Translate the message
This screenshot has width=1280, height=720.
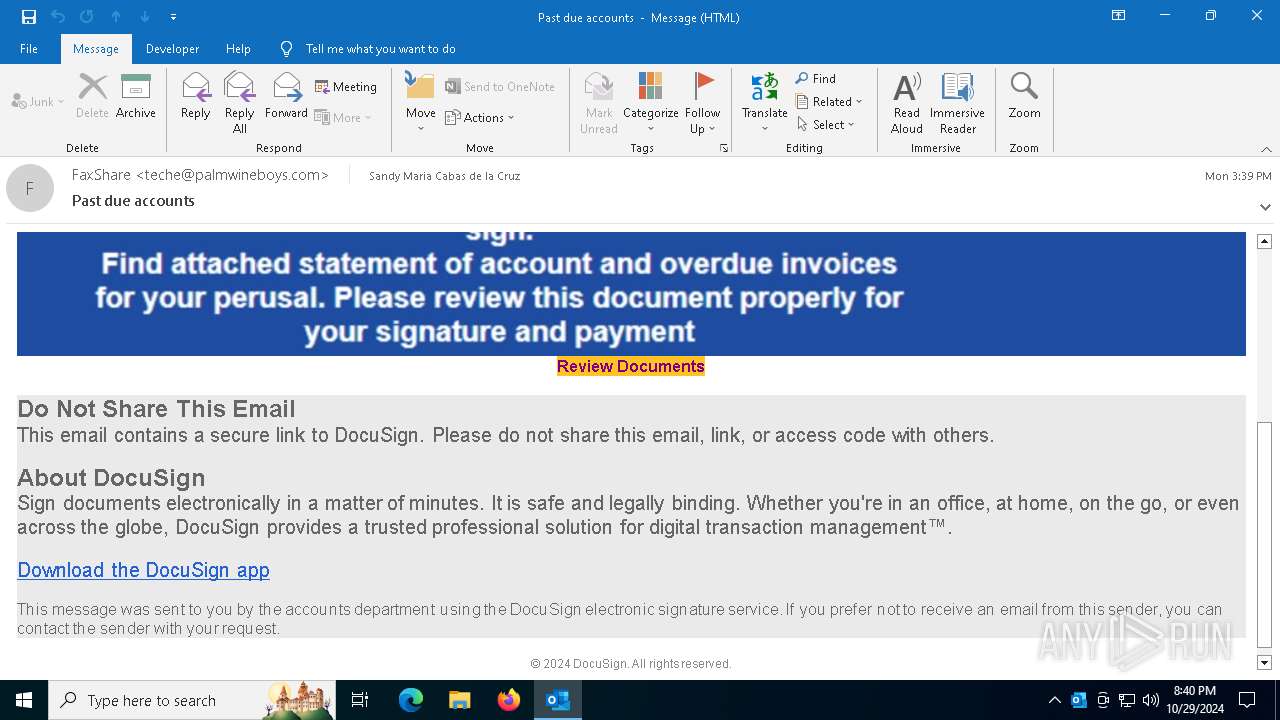765,102
